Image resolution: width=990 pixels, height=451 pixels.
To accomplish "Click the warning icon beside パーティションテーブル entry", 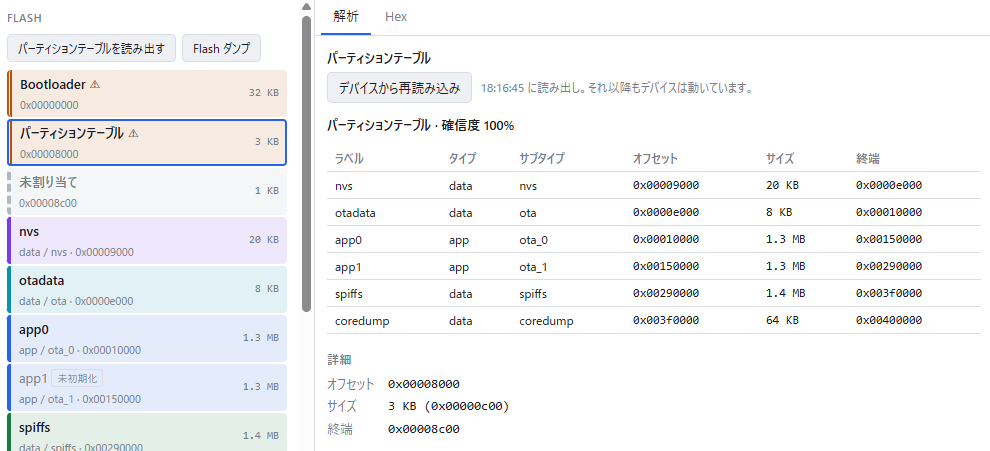I will tap(133, 133).
